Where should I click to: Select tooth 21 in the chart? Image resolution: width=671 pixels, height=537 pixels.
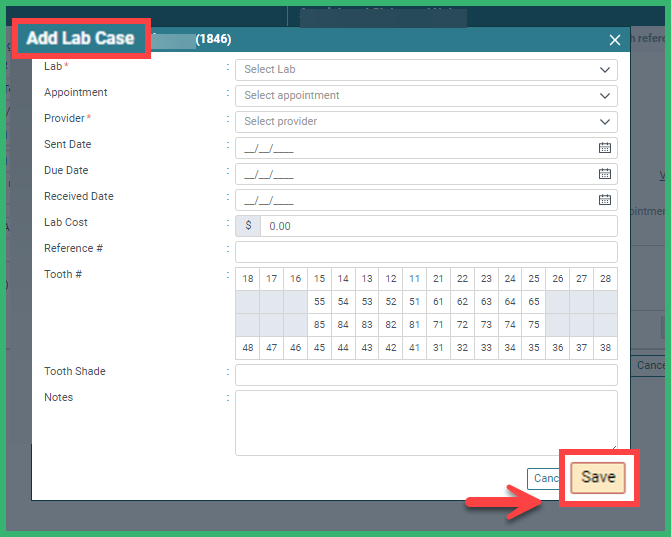438,279
